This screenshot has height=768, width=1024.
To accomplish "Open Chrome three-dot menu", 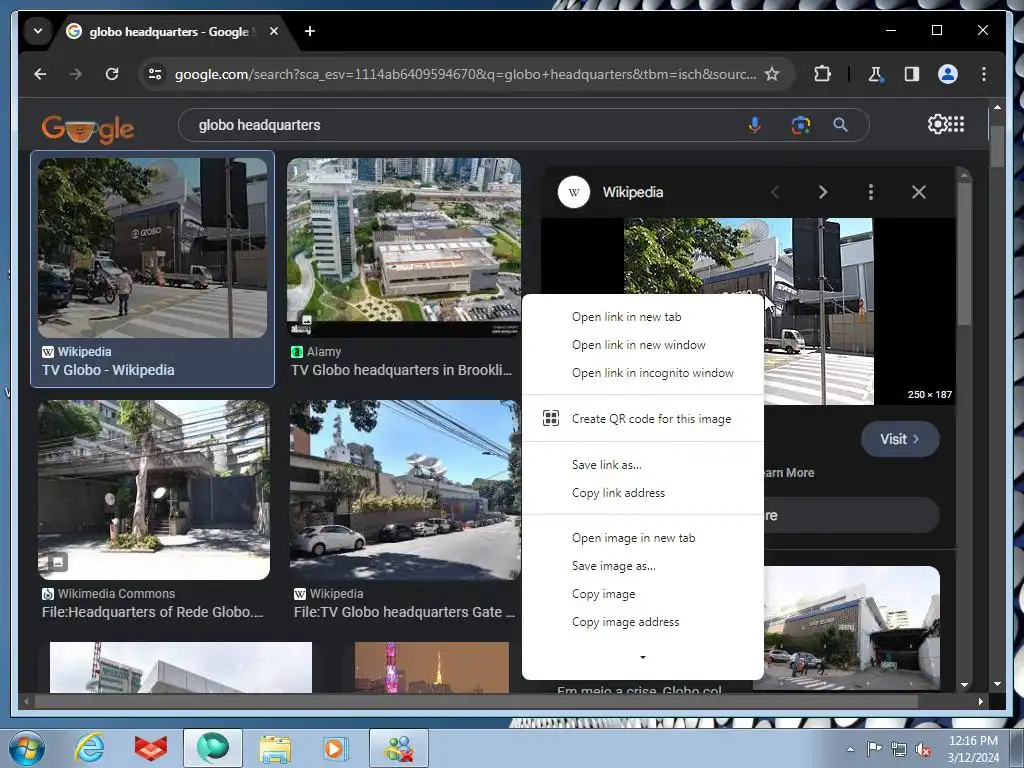I will (984, 74).
